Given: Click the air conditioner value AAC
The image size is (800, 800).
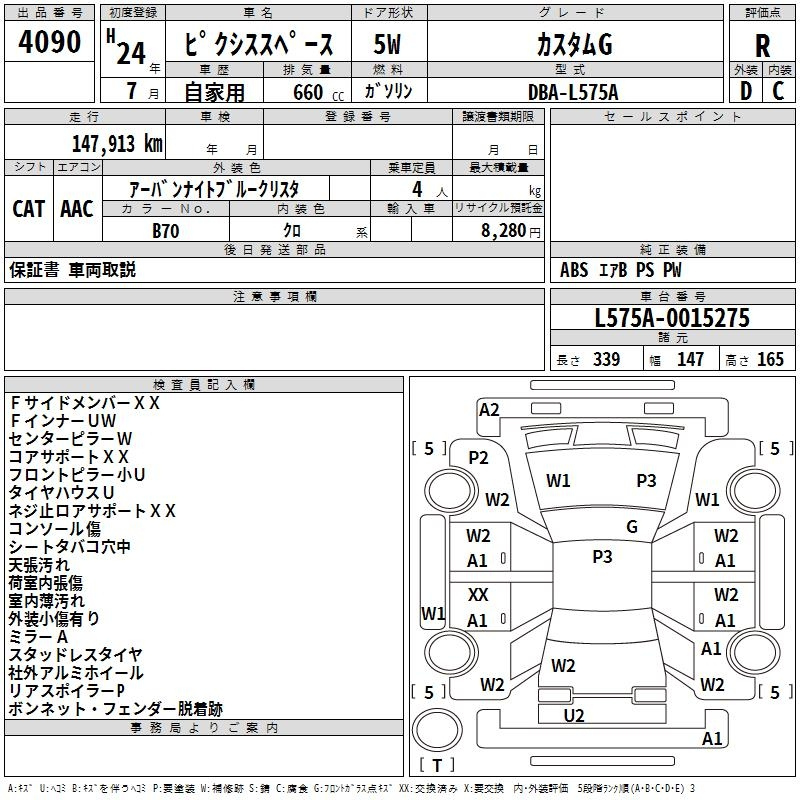Looking at the screenshot, I should [77, 209].
